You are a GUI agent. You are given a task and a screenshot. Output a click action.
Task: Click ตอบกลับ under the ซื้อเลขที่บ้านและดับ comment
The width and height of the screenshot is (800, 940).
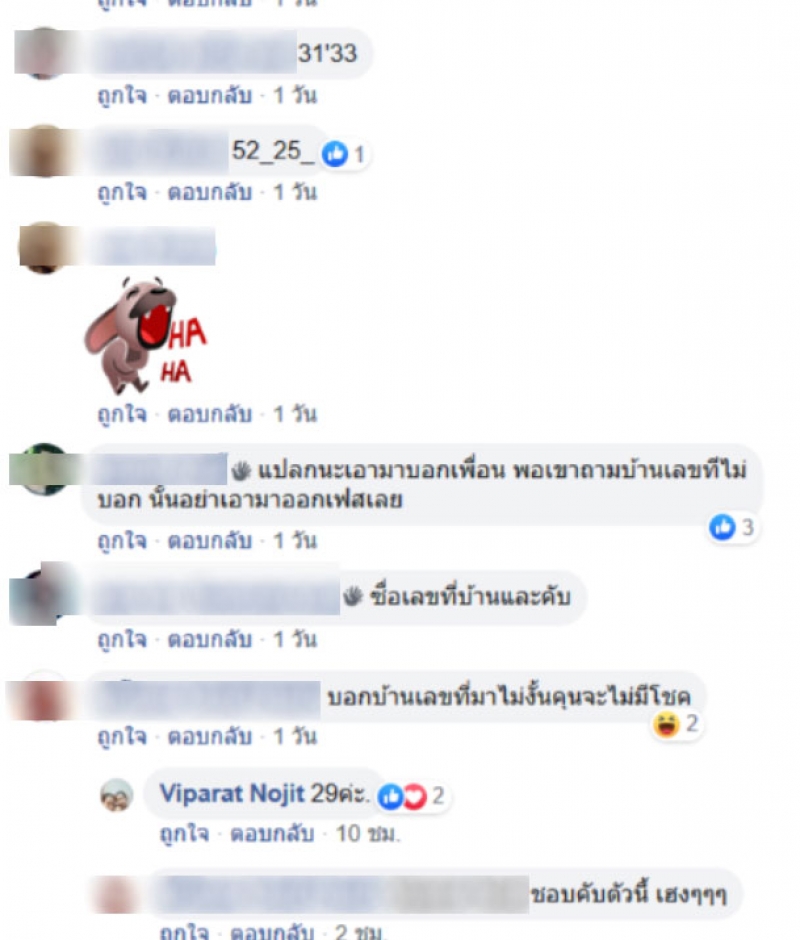coord(210,640)
